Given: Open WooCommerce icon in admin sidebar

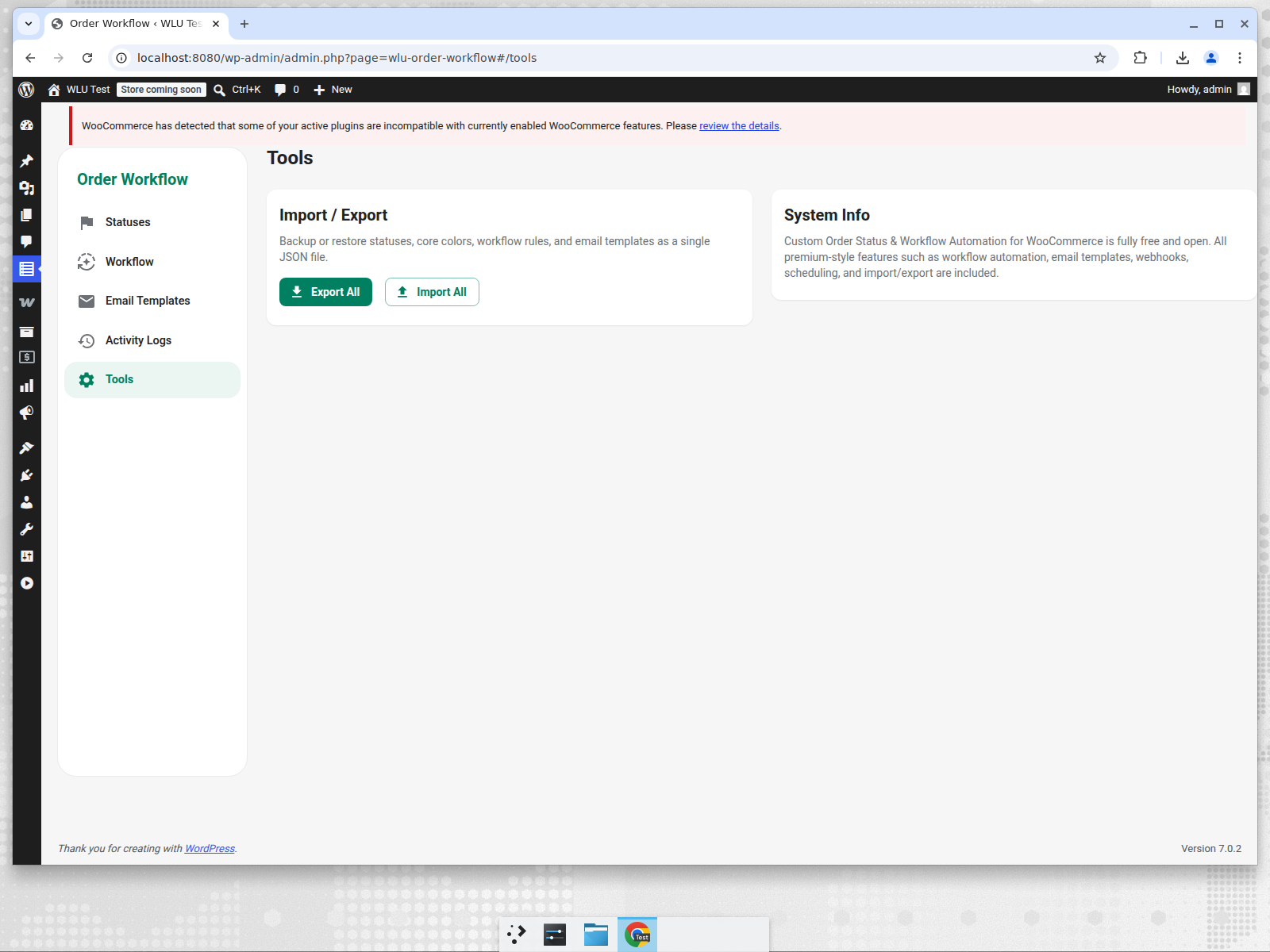Looking at the screenshot, I should pos(26,303).
